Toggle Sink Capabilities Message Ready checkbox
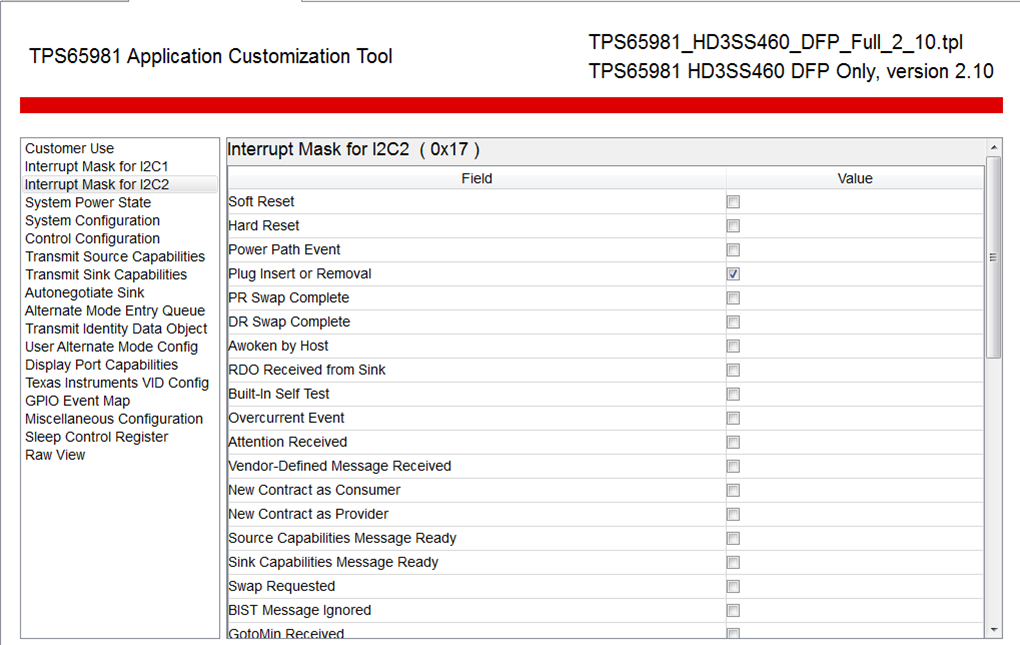Image resolution: width=1020 pixels, height=645 pixels. (x=733, y=563)
